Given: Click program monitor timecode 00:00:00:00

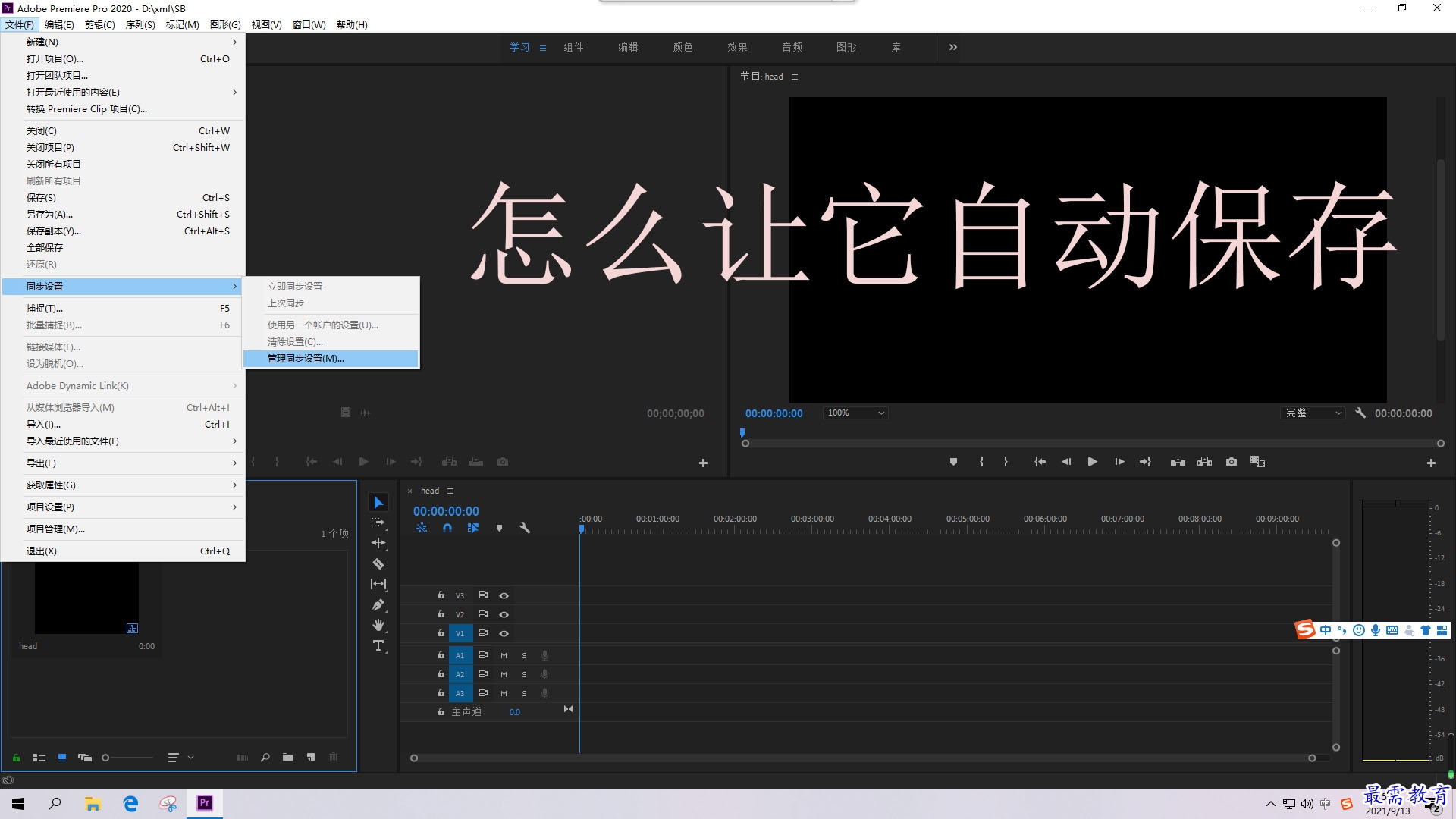Looking at the screenshot, I should point(773,413).
